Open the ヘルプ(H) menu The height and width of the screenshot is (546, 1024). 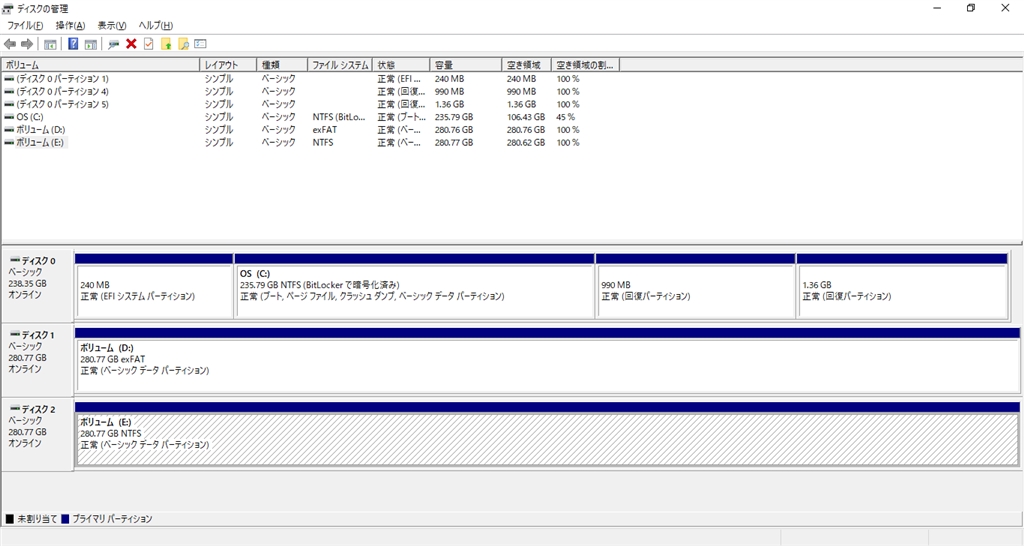[x=155, y=25]
